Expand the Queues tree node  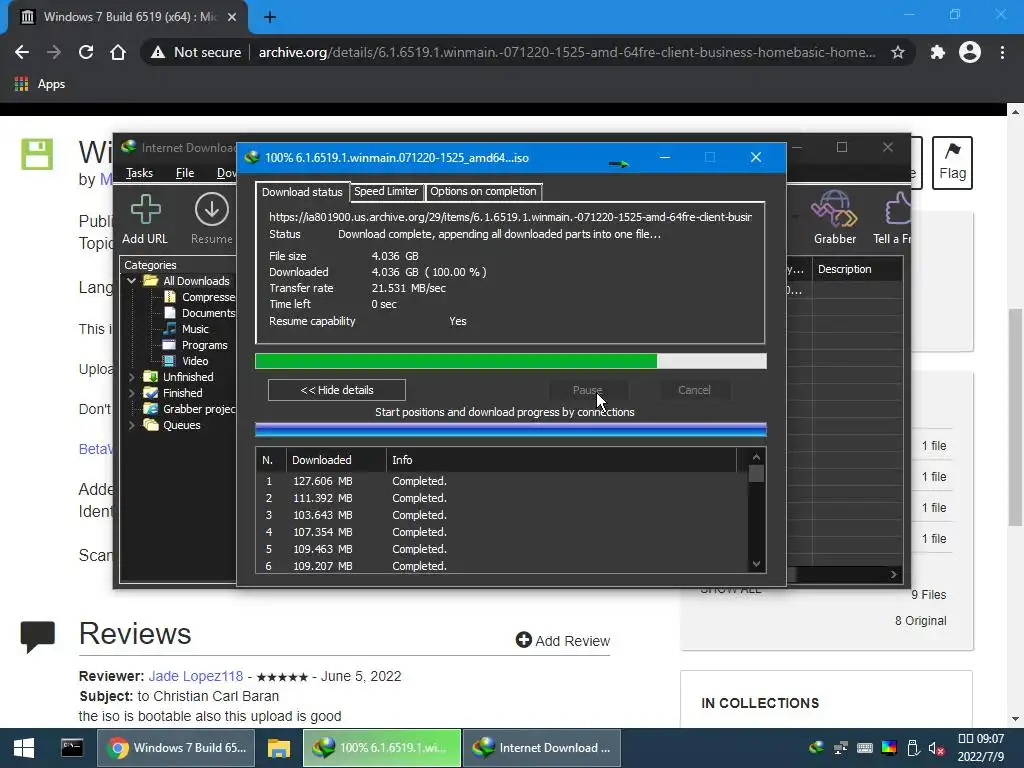tap(131, 425)
